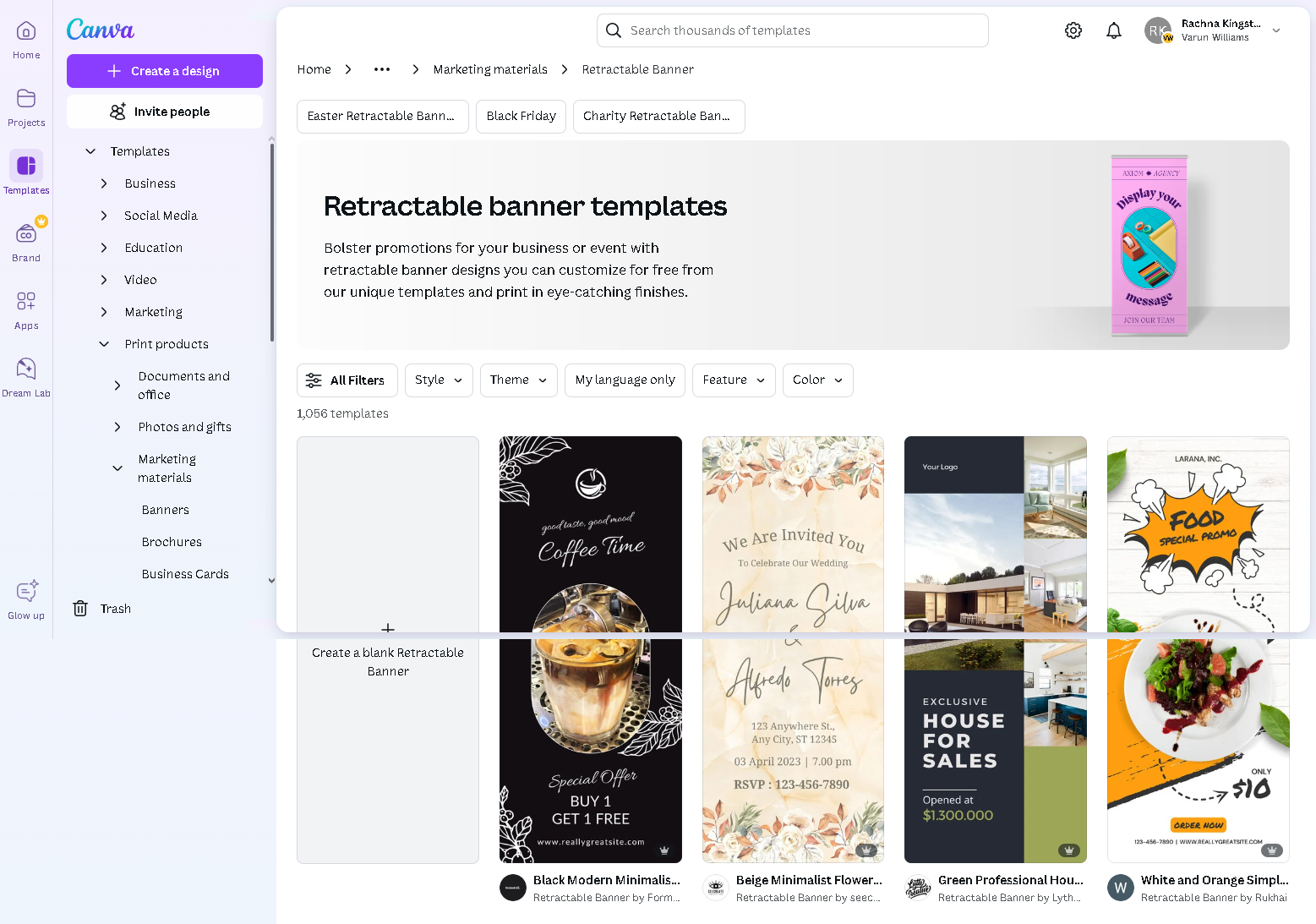This screenshot has width=1316, height=924.
Task: Open notifications via the bell icon
Action: (1113, 30)
